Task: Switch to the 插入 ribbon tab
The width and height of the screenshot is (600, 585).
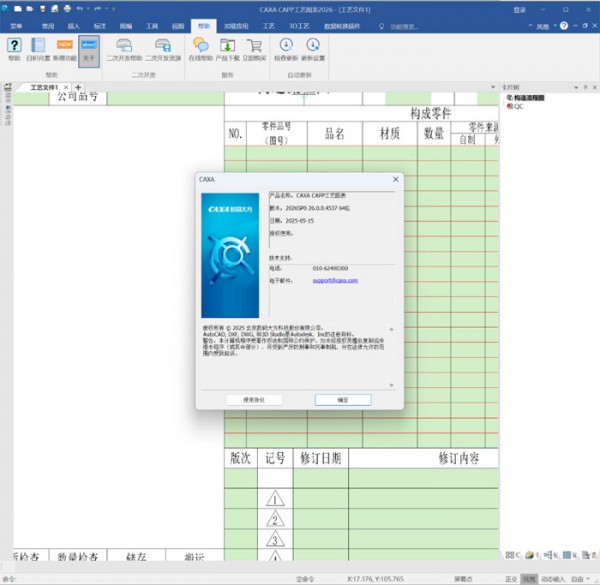Action: tap(73, 26)
